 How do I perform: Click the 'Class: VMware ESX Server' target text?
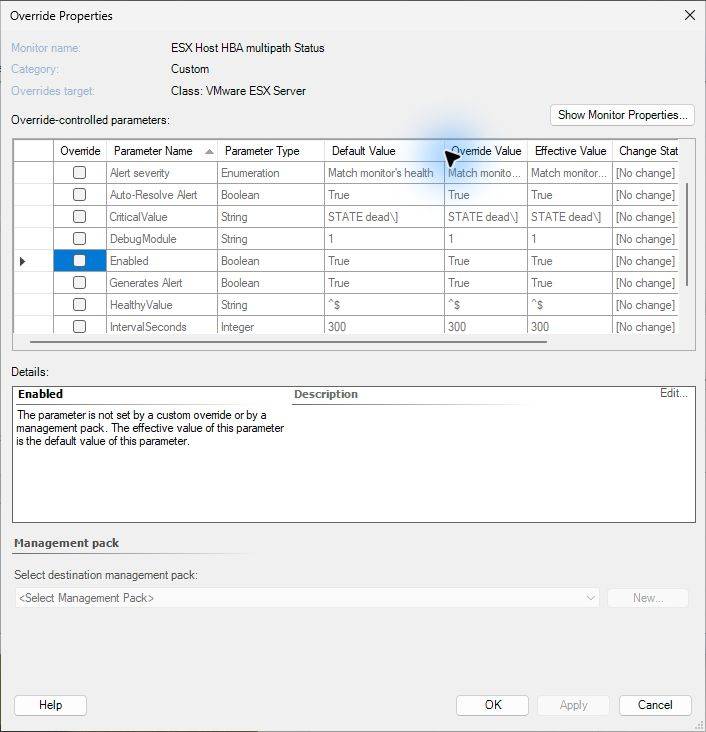238,91
